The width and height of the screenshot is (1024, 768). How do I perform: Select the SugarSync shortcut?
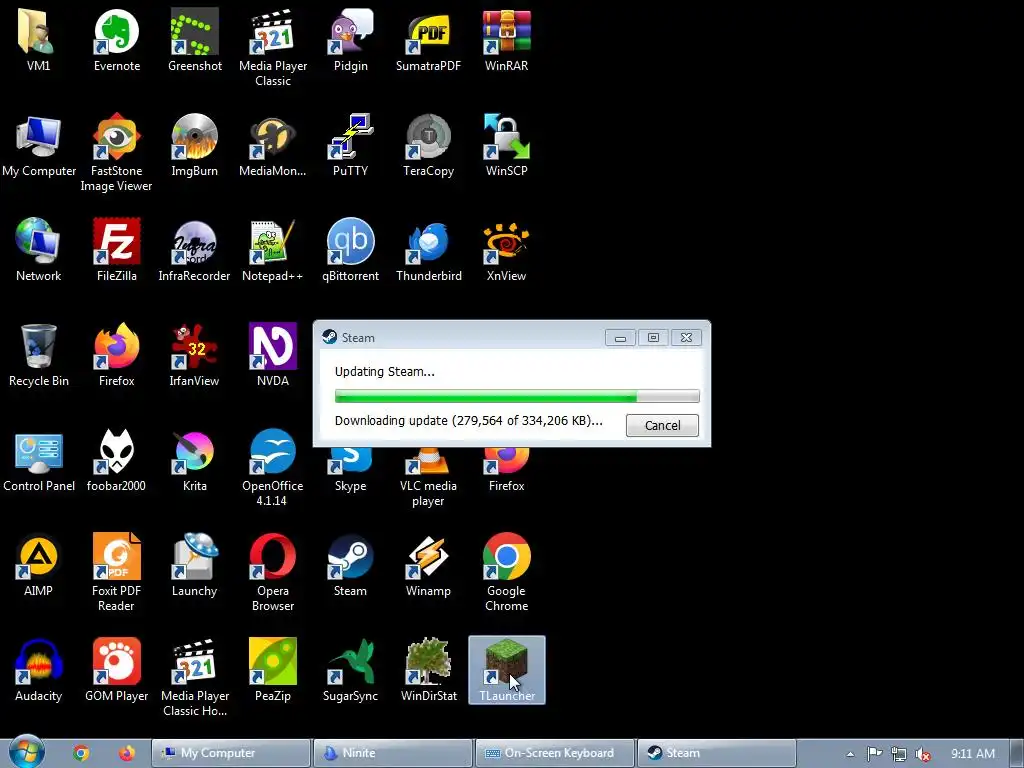pyautogui.click(x=351, y=671)
